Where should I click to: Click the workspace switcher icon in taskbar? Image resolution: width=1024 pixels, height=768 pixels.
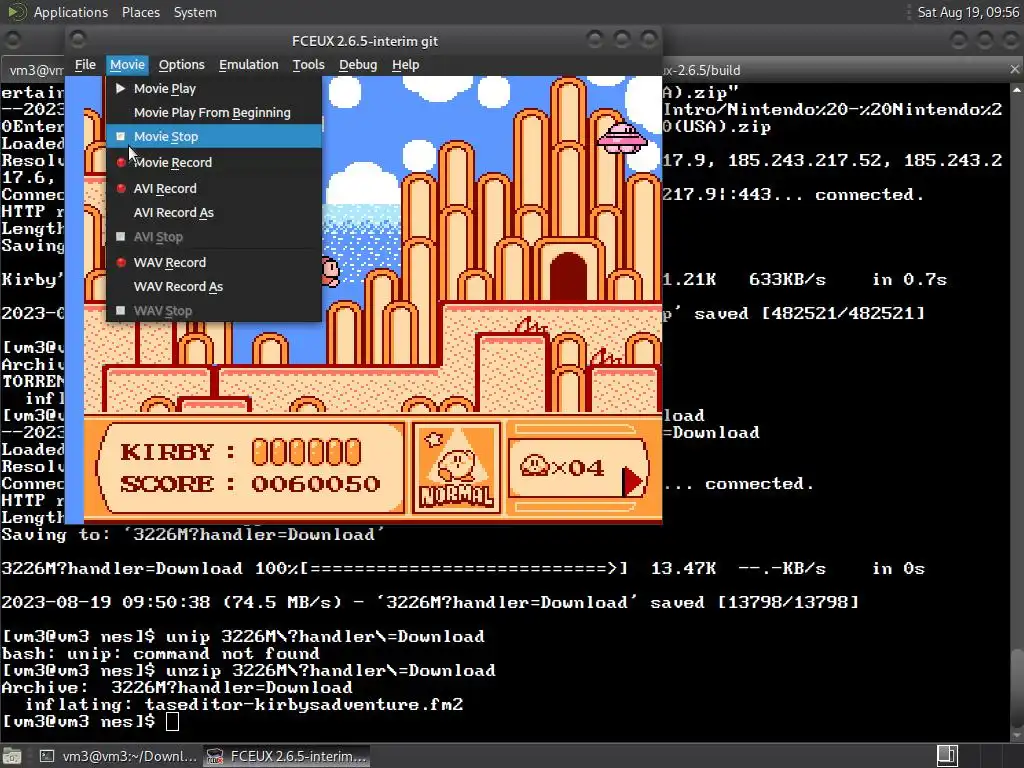[947, 756]
